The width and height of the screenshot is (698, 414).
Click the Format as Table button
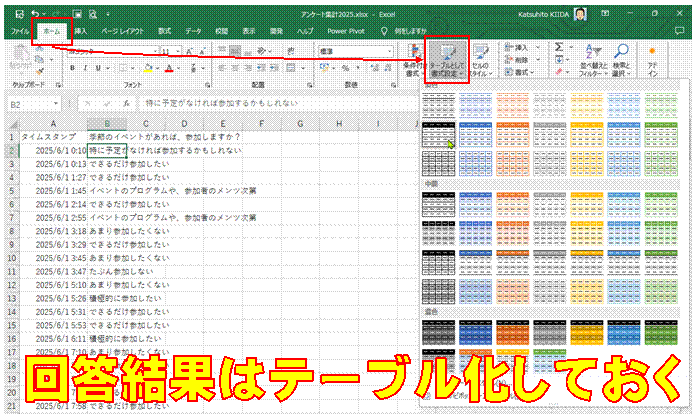click(x=447, y=60)
